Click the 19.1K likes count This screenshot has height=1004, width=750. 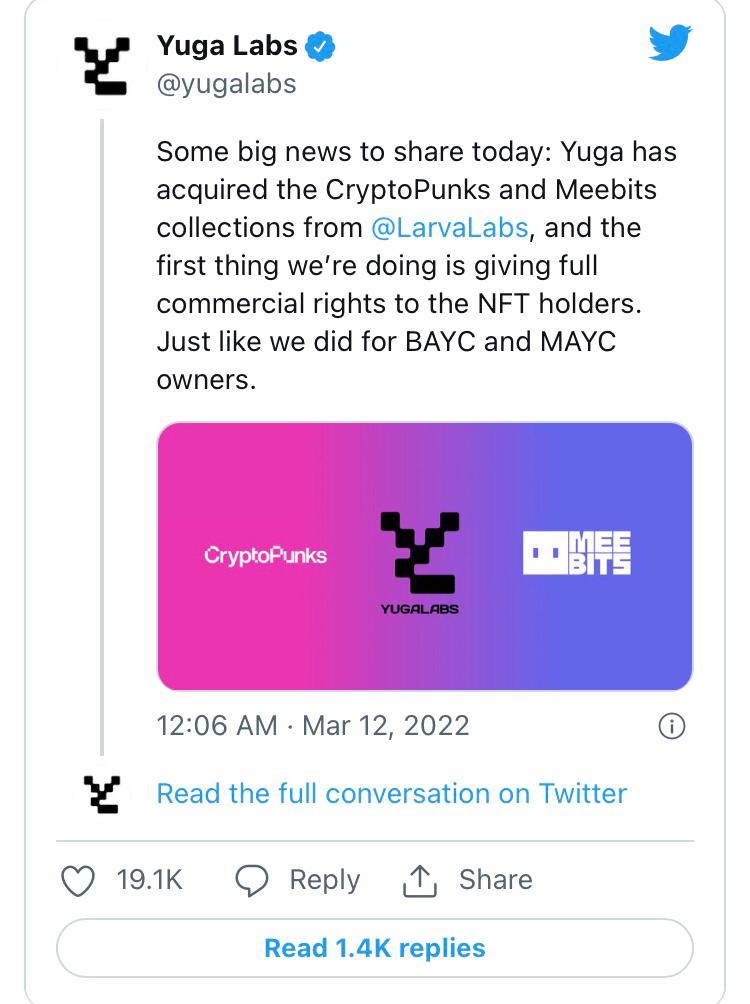pos(149,880)
